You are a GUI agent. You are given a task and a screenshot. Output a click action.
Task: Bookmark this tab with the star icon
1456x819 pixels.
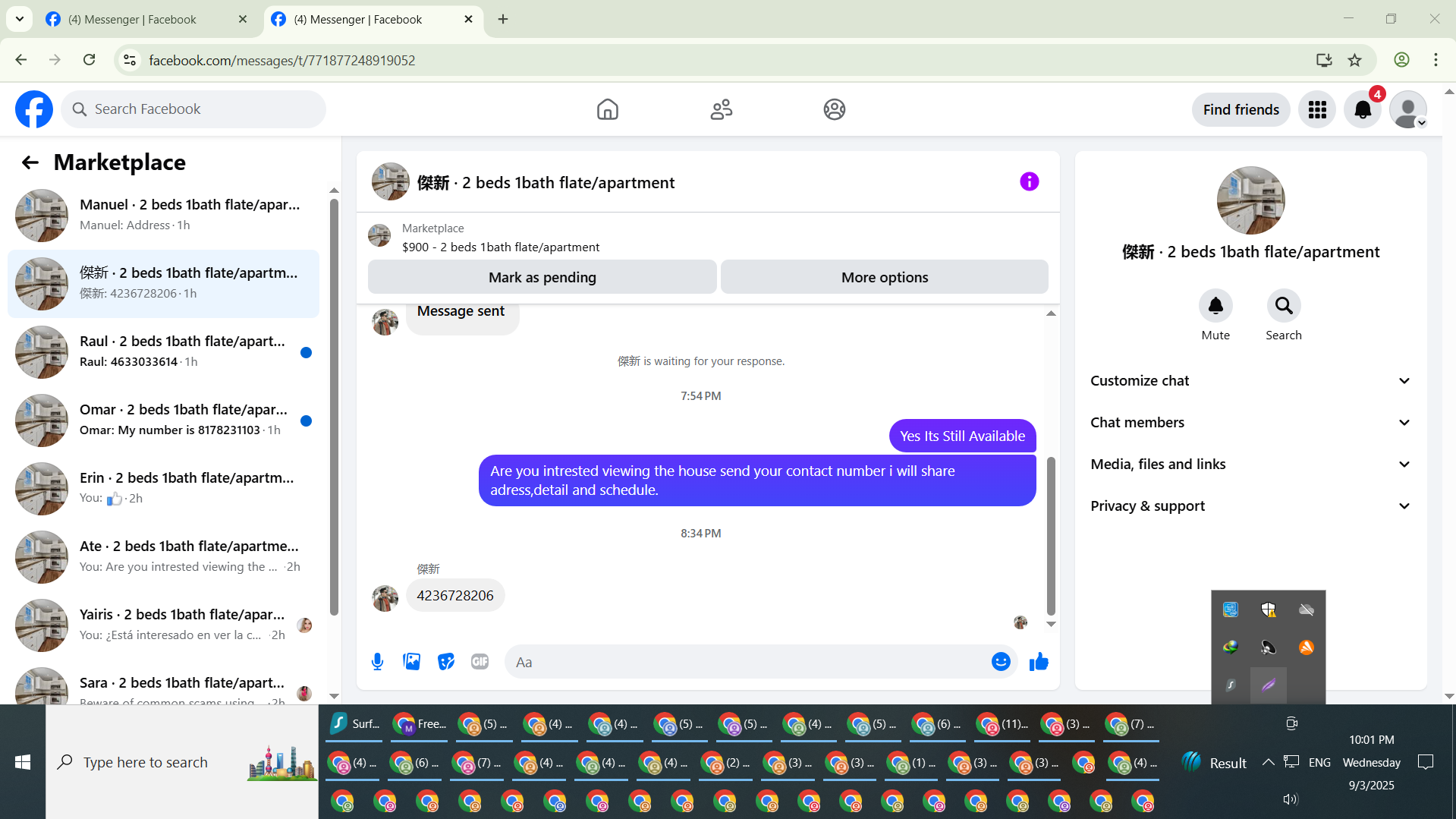click(x=1354, y=60)
